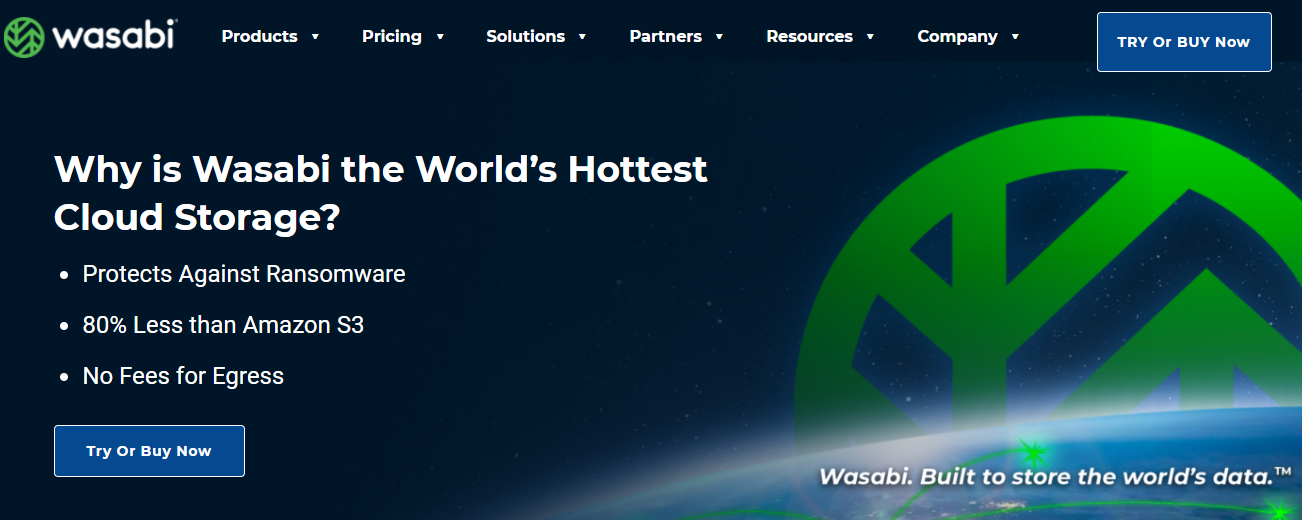Image resolution: width=1302 pixels, height=520 pixels.
Task: Click the Wasabi logo in the header
Action: pos(90,37)
